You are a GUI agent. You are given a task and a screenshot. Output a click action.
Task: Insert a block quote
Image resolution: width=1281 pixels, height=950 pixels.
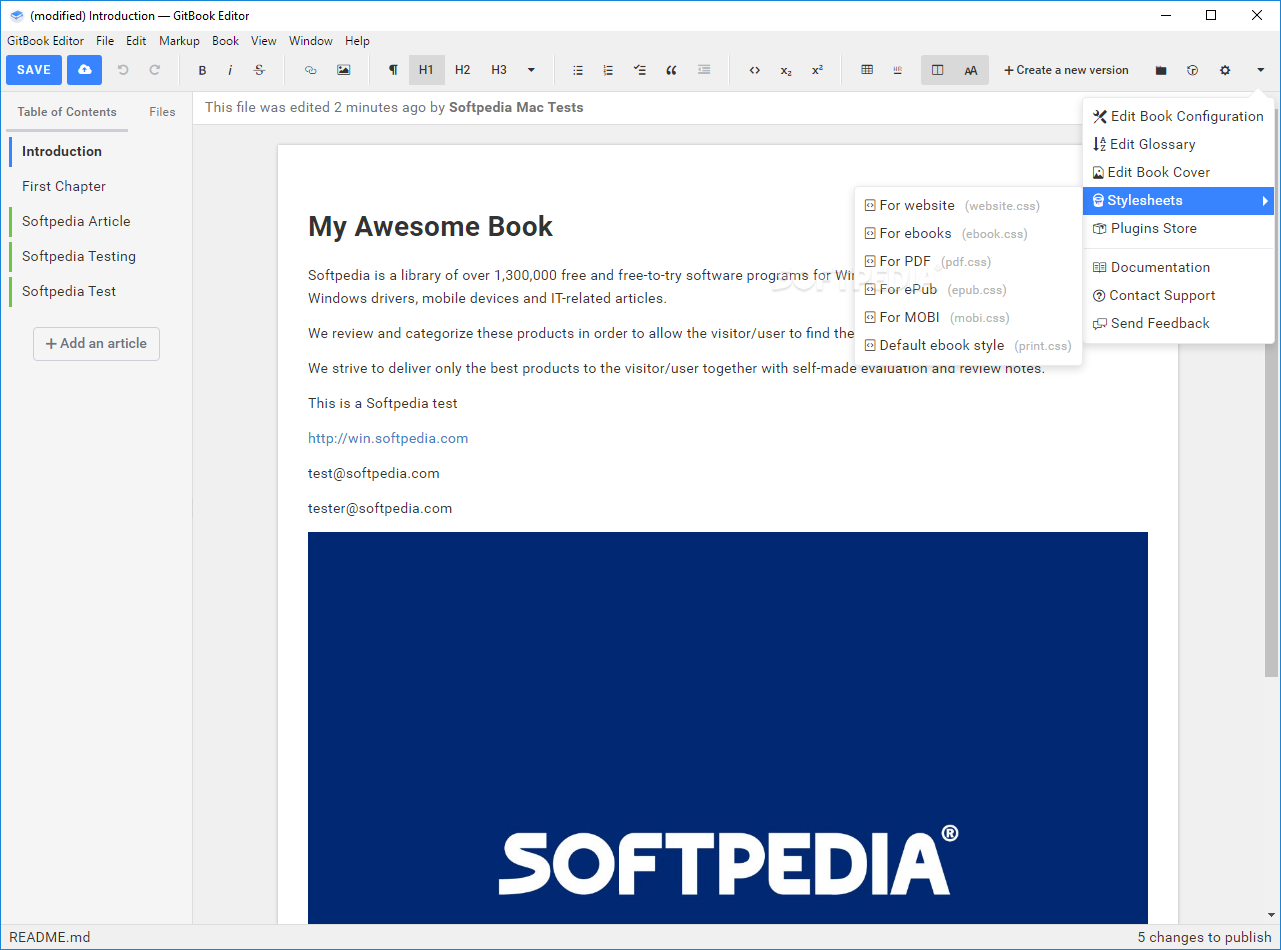pyautogui.click(x=671, y=70)
